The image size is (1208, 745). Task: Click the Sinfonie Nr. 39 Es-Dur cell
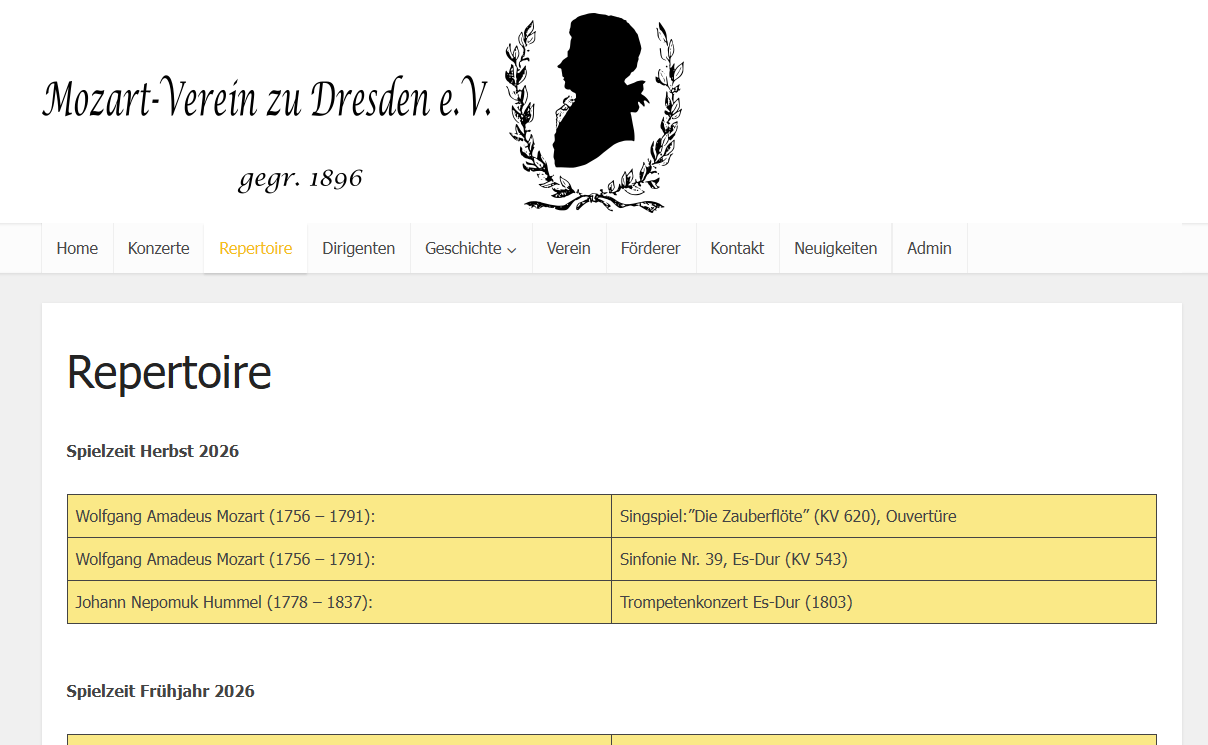884,559
